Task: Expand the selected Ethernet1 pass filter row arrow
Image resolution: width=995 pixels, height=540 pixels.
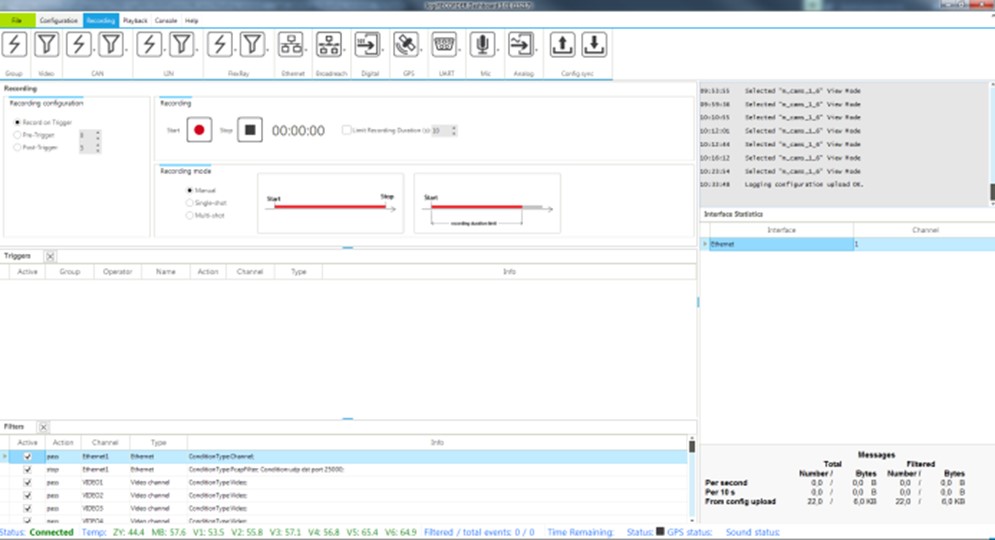Action: 4,457
